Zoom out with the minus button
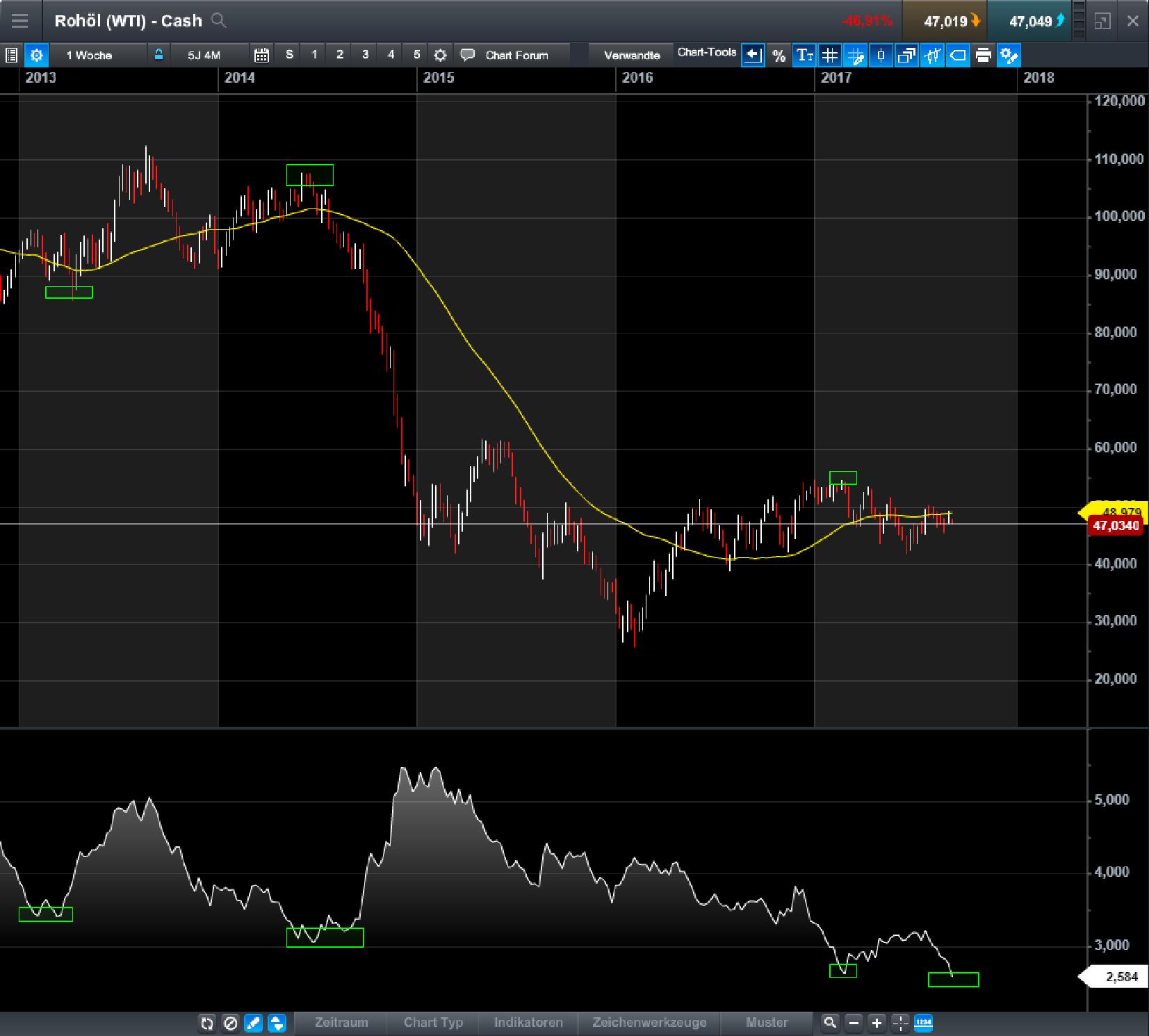Image resolution: width=1149 pixels, height=1036 pixels. tap(854, 1022)
